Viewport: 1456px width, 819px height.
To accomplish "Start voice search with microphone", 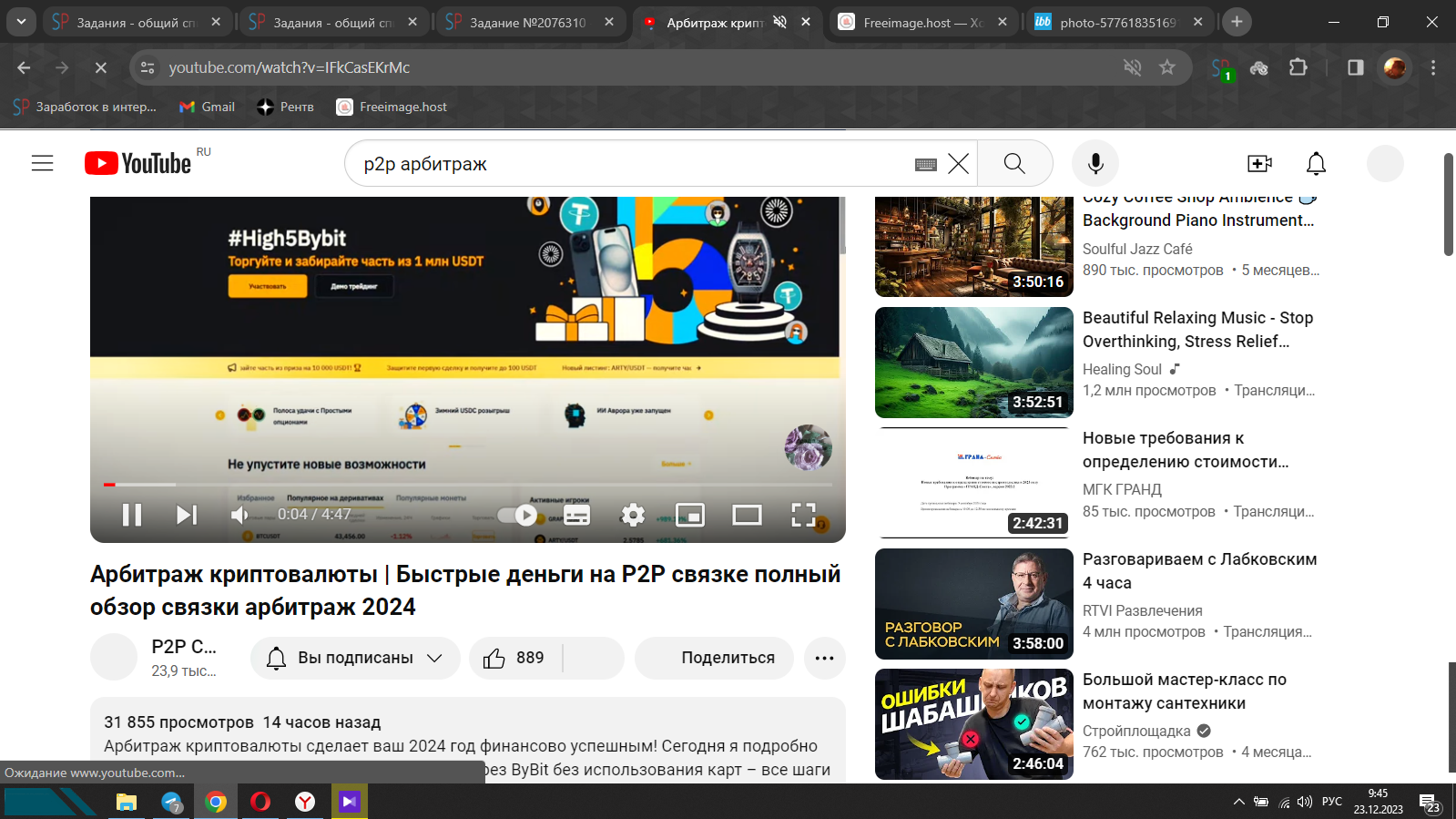I will (x=1095, y=164).
